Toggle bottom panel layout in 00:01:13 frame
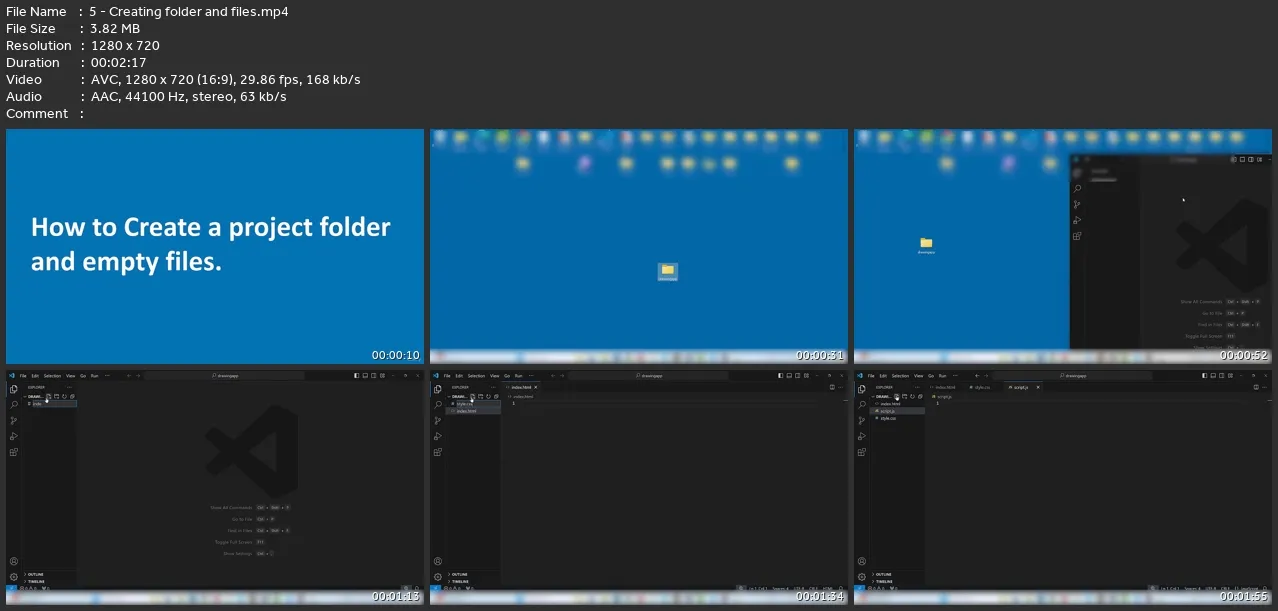 pyautogui.click(x=366, y=375)
